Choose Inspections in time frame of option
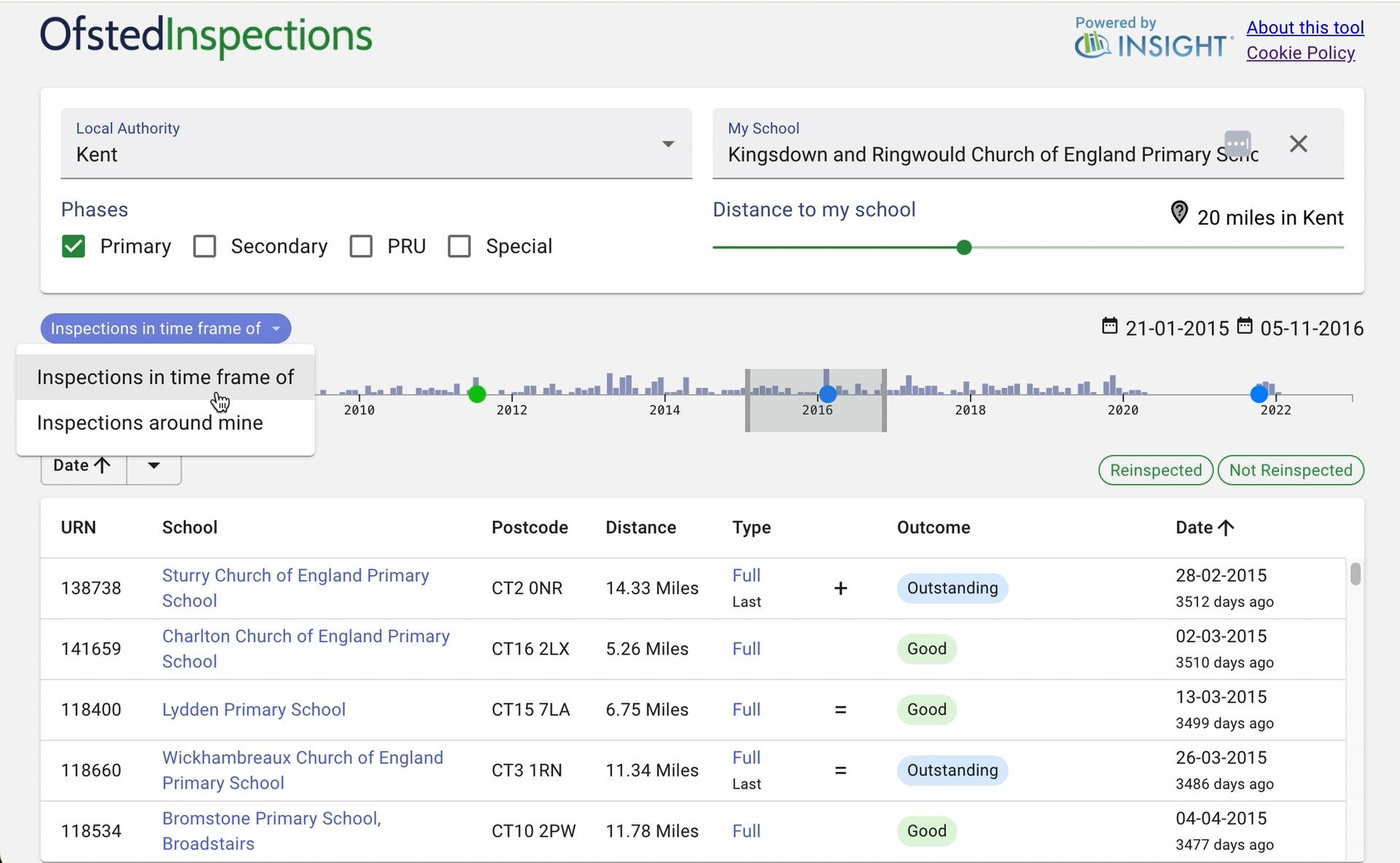The width and height of the screenshot is (1400, 863). pyautogui.click(x=166, y=378)
